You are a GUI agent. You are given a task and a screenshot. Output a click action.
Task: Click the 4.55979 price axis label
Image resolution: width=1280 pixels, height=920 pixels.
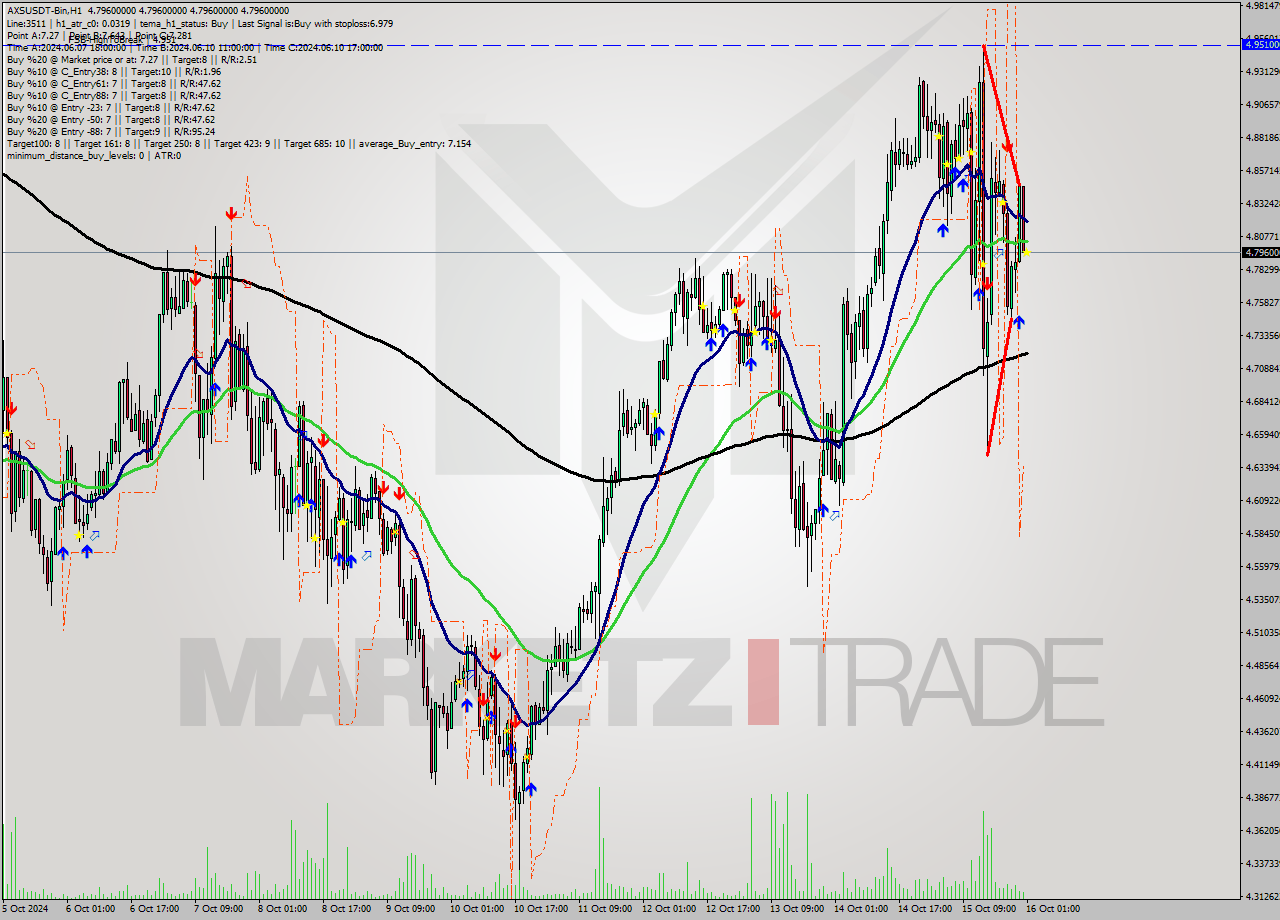(x=1262, y=567)
